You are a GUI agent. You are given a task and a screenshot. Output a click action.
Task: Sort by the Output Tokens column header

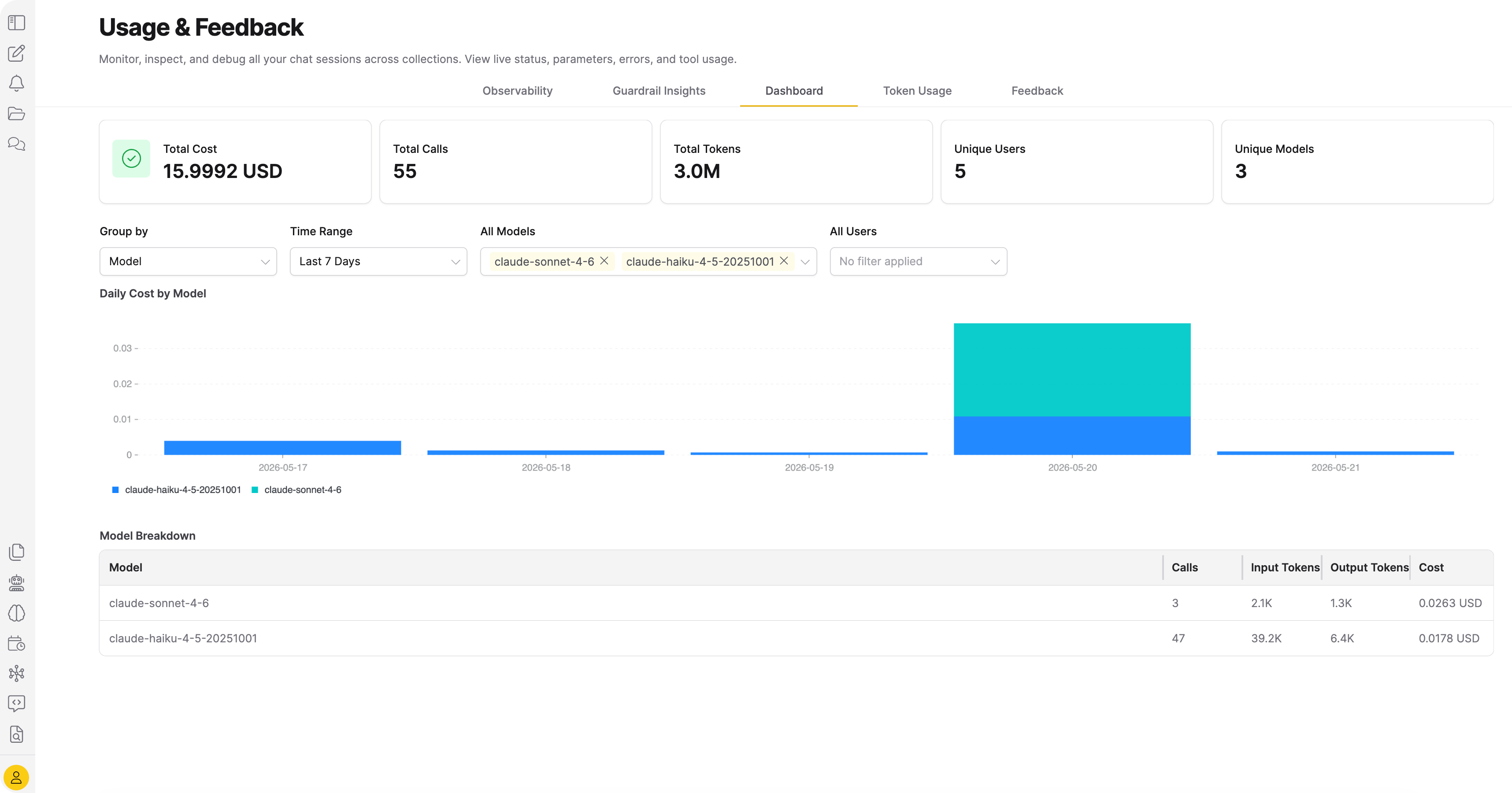pos(1369,567)
